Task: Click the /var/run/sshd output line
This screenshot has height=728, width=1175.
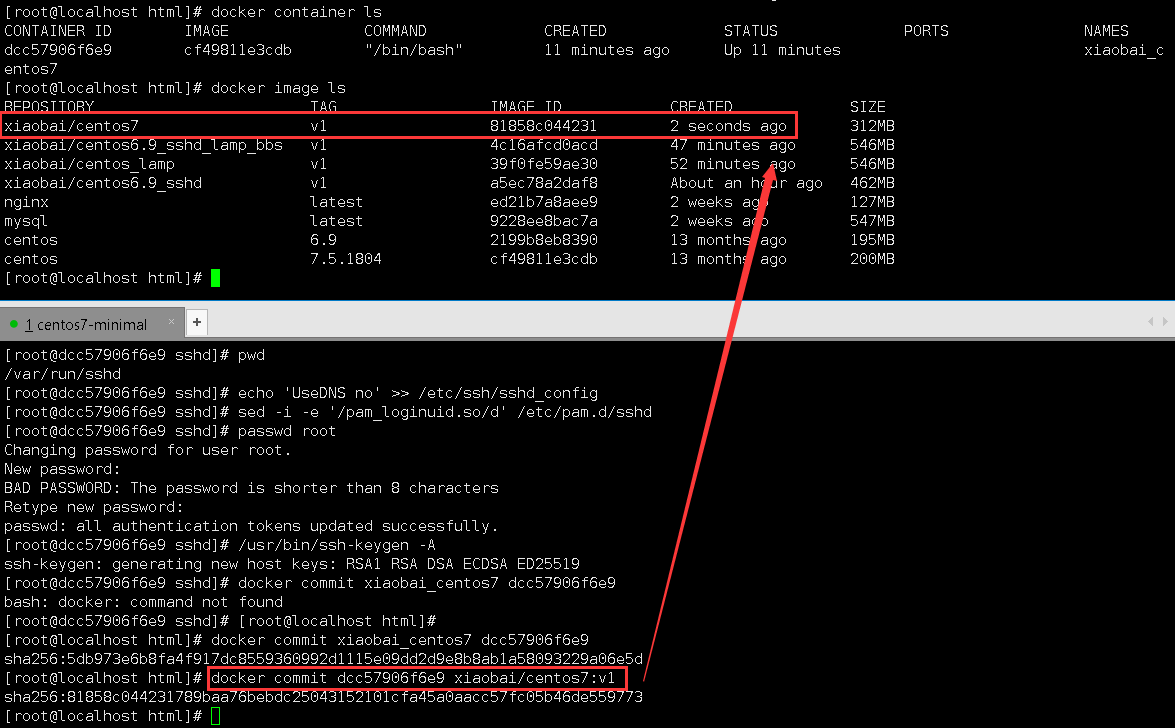Action: tap(62, 374)
